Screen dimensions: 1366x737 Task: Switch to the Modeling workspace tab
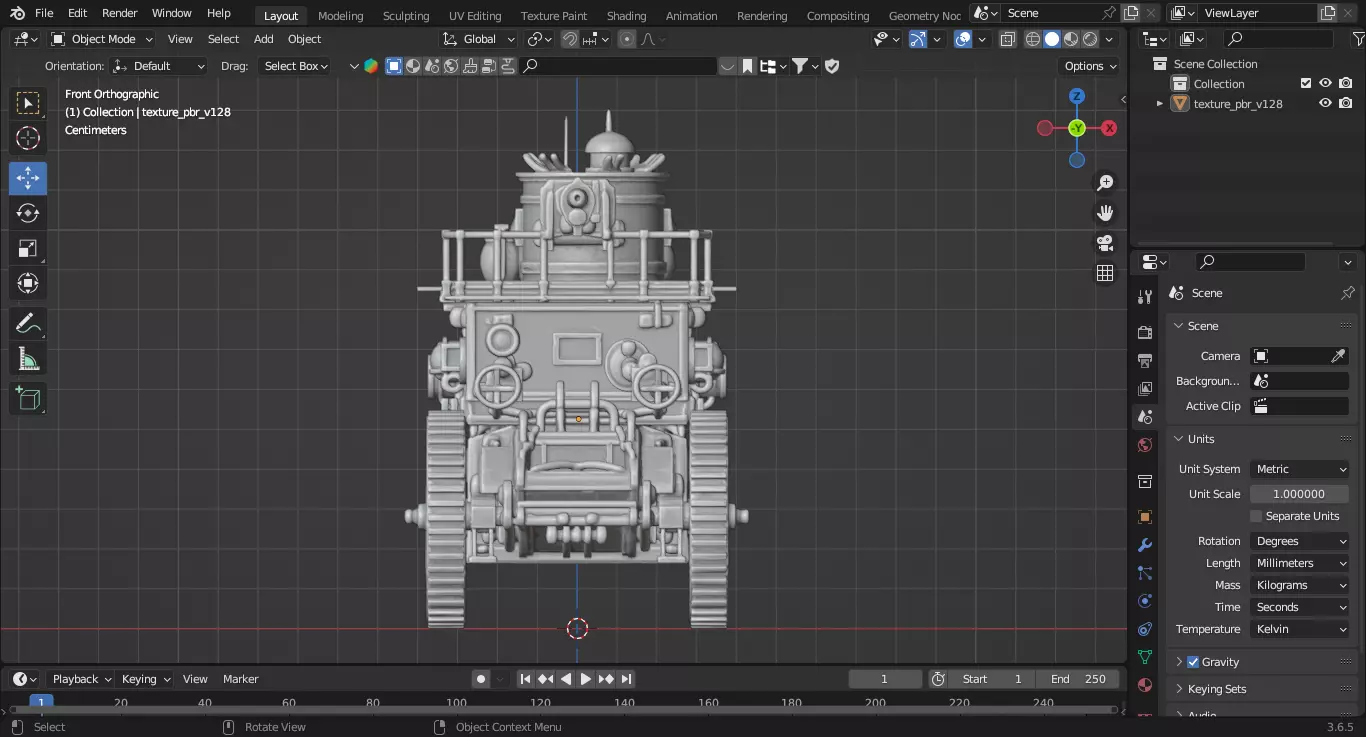[x=341, y=16]
